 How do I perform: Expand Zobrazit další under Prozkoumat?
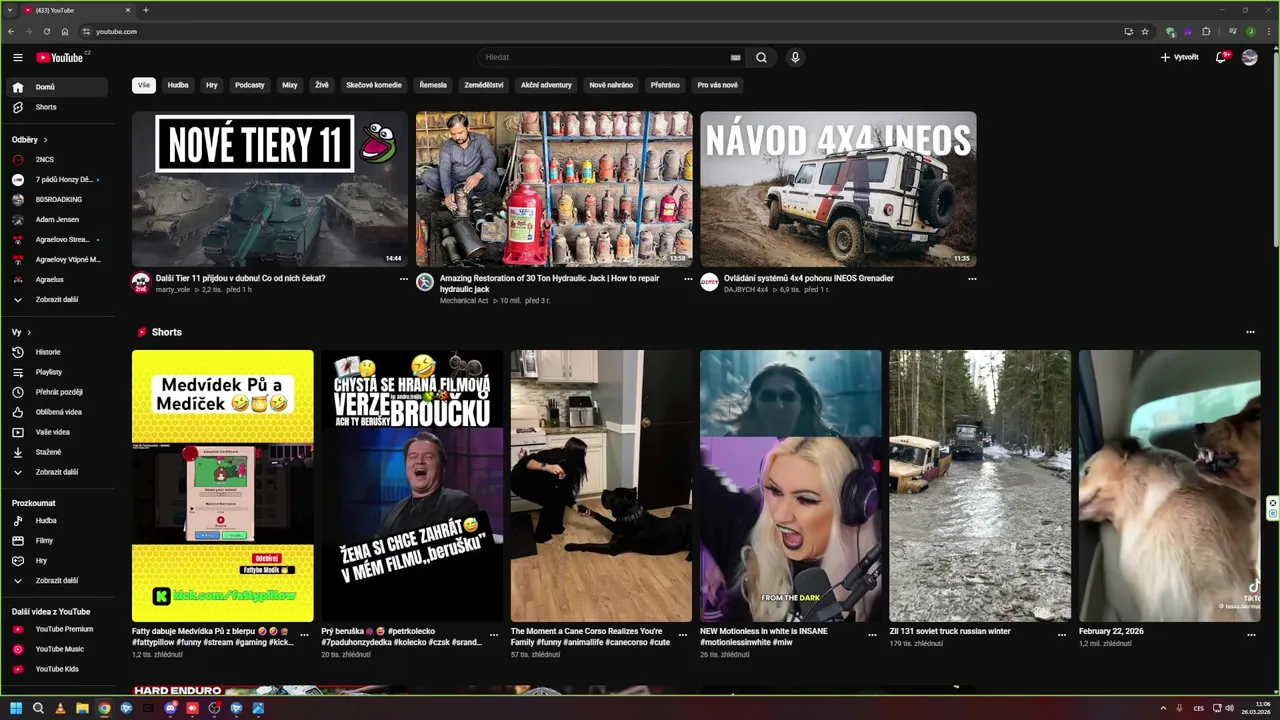58,581
